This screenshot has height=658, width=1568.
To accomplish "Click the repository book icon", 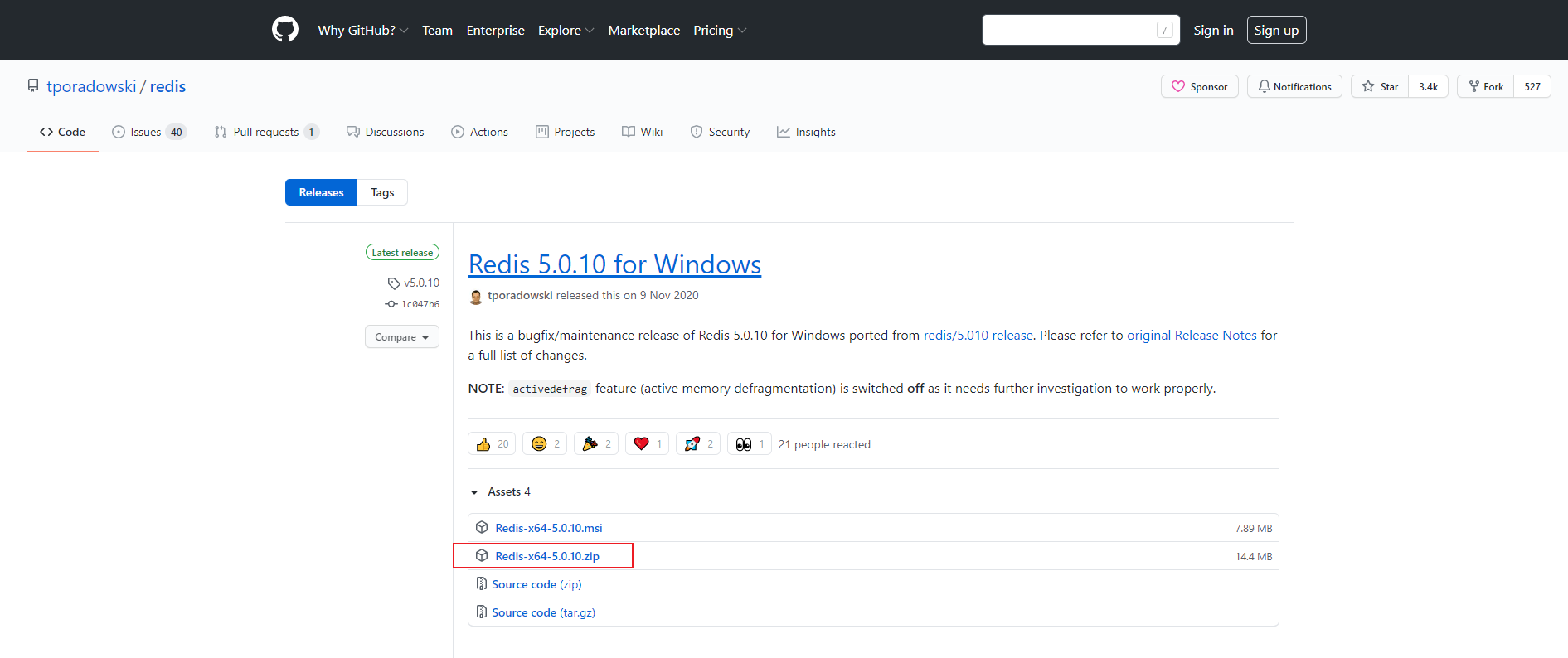I will pyautogui.click(x=33, y=86).
